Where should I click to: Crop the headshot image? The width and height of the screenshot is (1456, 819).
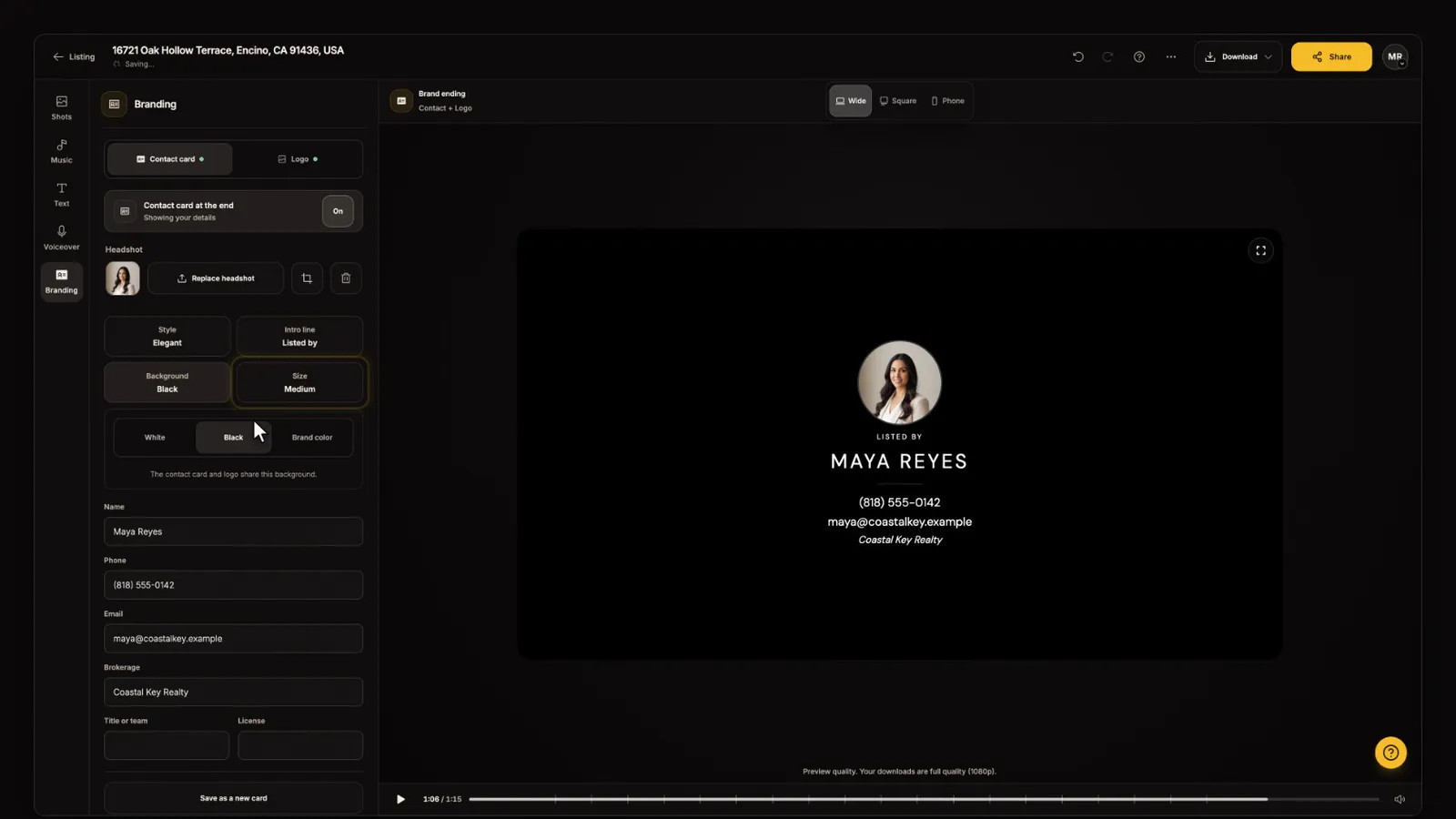[307, 278]
